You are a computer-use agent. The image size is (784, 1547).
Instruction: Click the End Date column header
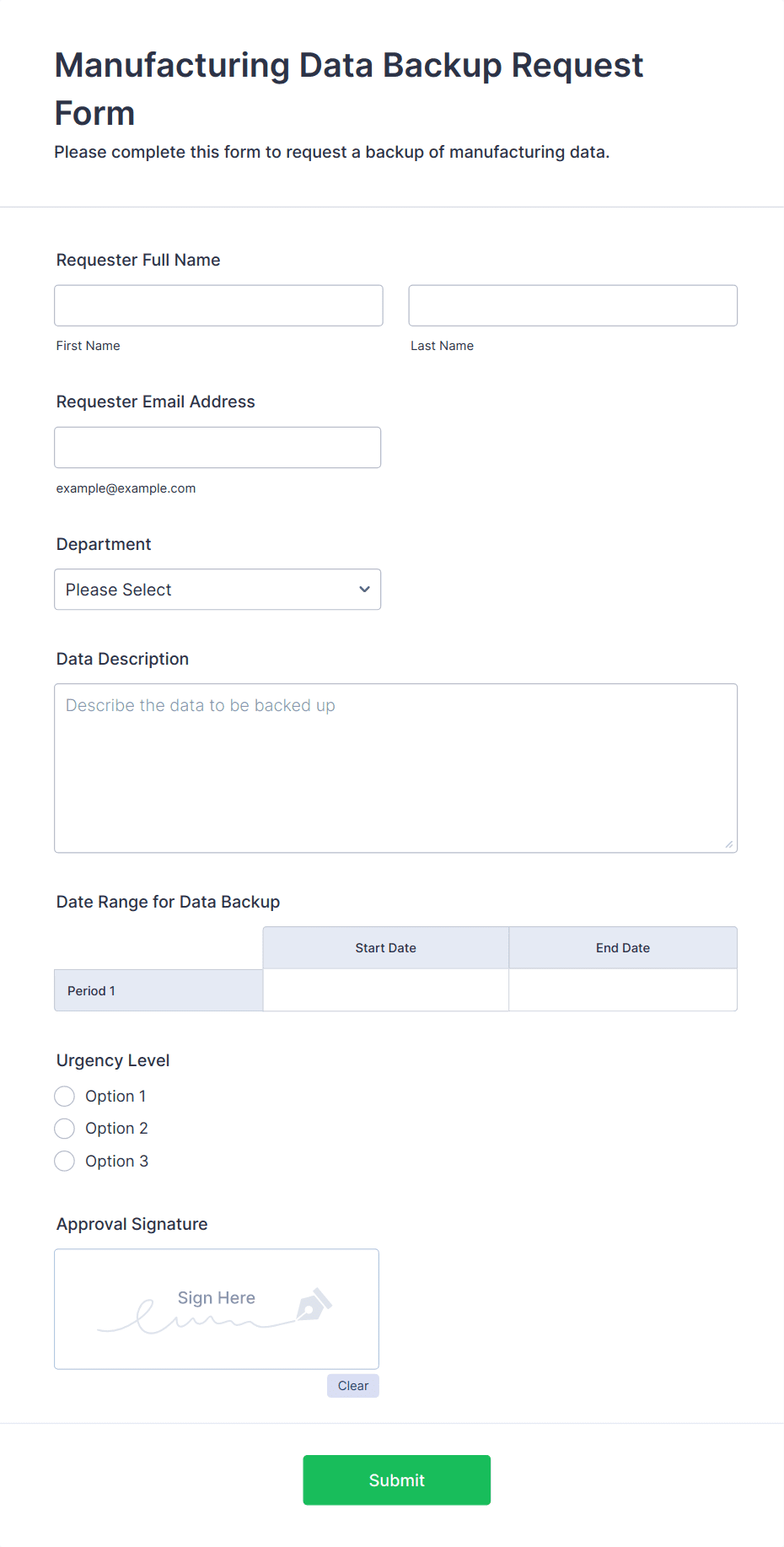point(623,948)
